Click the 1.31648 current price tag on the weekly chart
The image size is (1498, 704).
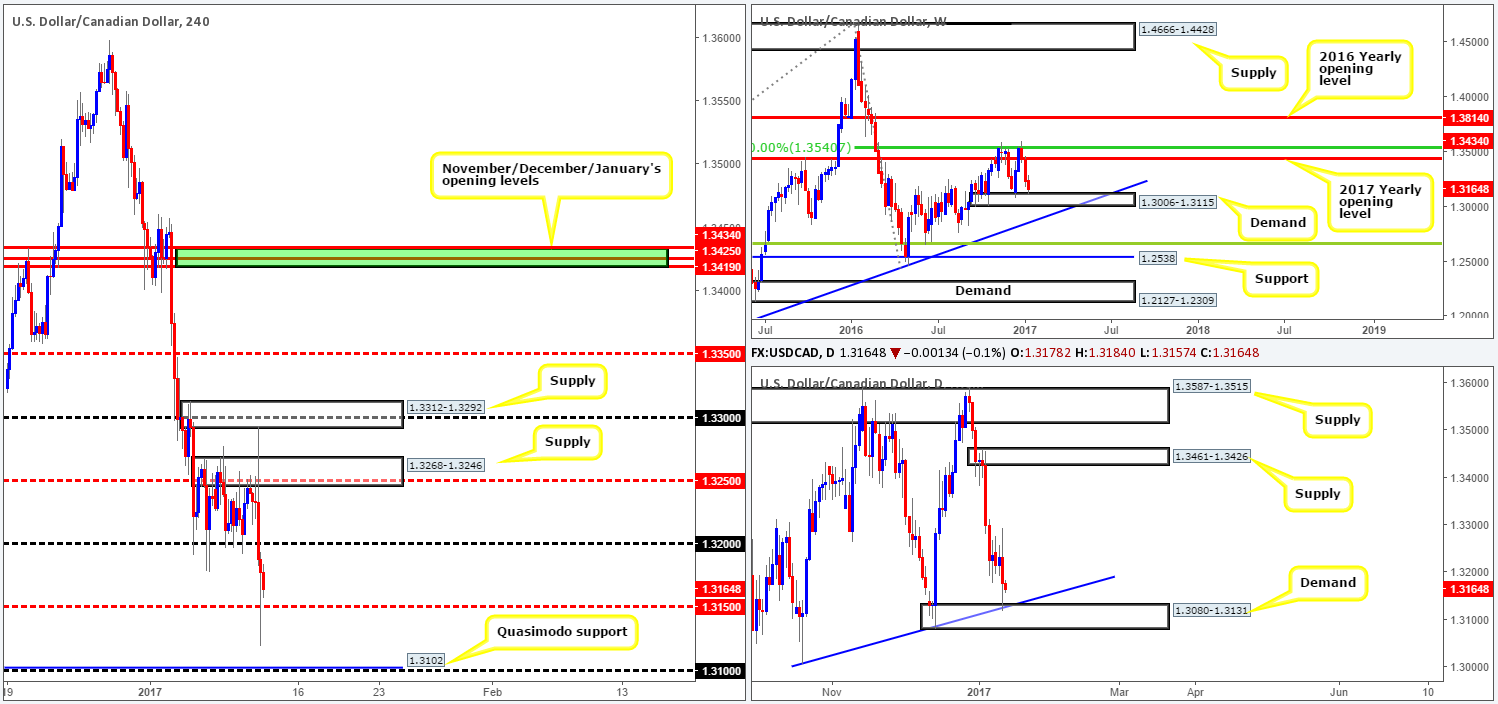(x=1471, y=188)
